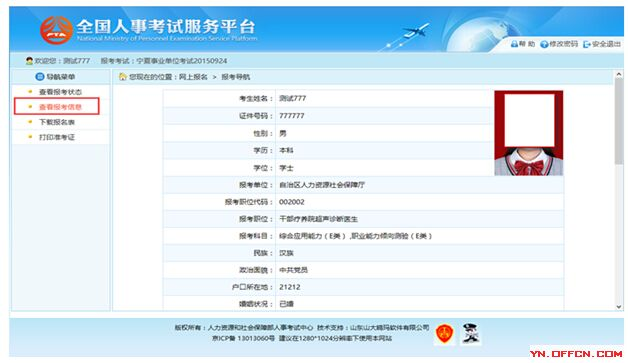Viewport: 628px width, 363px height.
Task: Click the scrollbar down arrow
Action: (619, 307)
